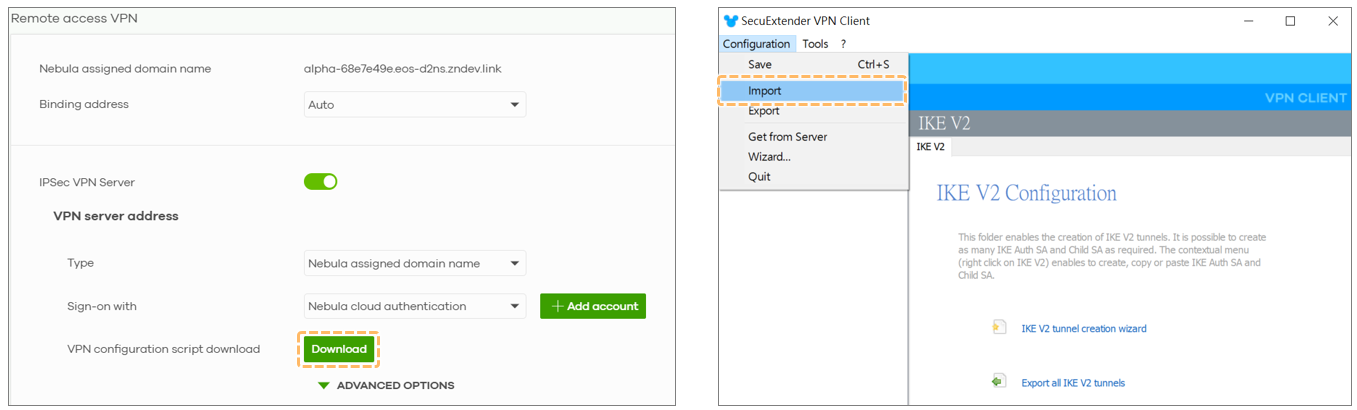Screen dimensions: 1357x410
Task: Open the IKE V2 tunnel creation wizard link
Action: click(x=1083, y=328)
